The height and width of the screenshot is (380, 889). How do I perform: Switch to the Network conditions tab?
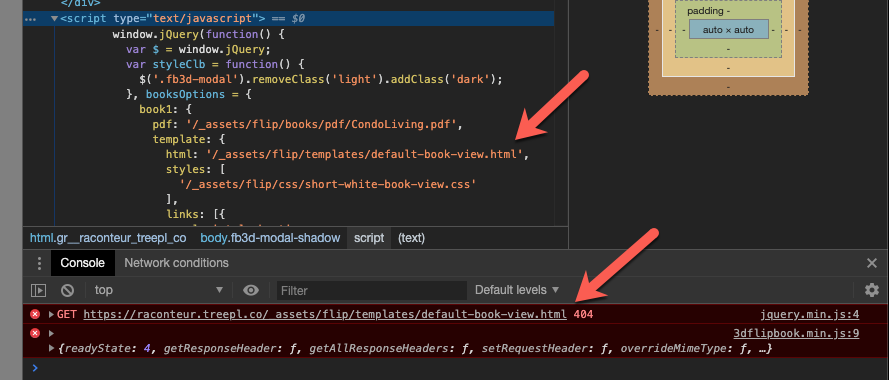tap(176, 263)
